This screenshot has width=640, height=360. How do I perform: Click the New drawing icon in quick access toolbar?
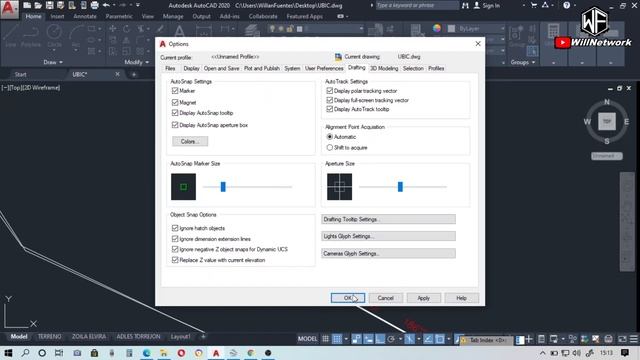[x=27, y=5]
